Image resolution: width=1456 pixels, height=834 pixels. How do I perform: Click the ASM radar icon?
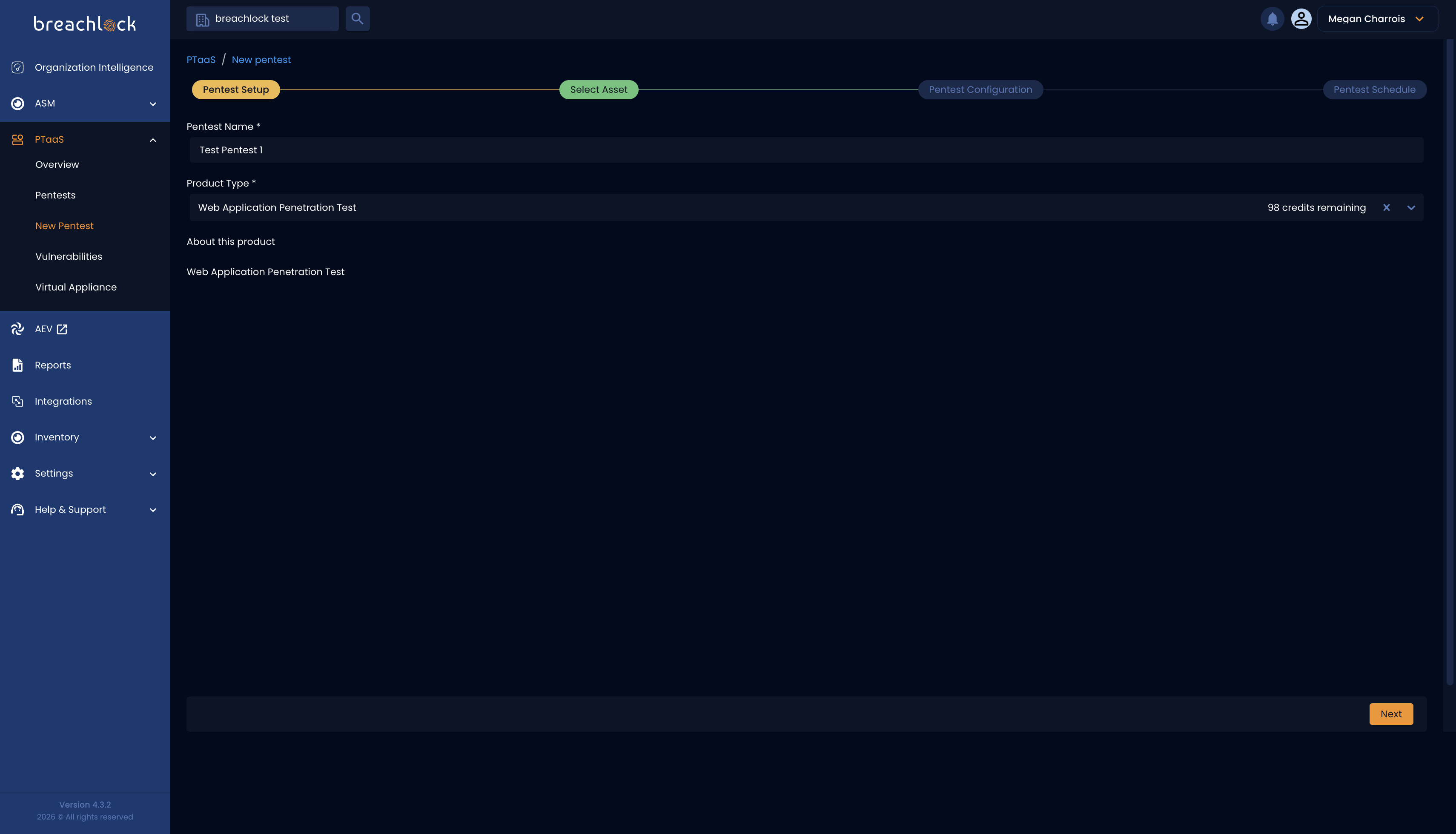18,104
